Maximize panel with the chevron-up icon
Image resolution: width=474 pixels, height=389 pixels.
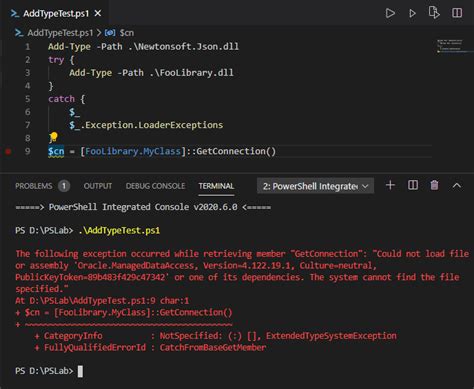click(457, 185)
